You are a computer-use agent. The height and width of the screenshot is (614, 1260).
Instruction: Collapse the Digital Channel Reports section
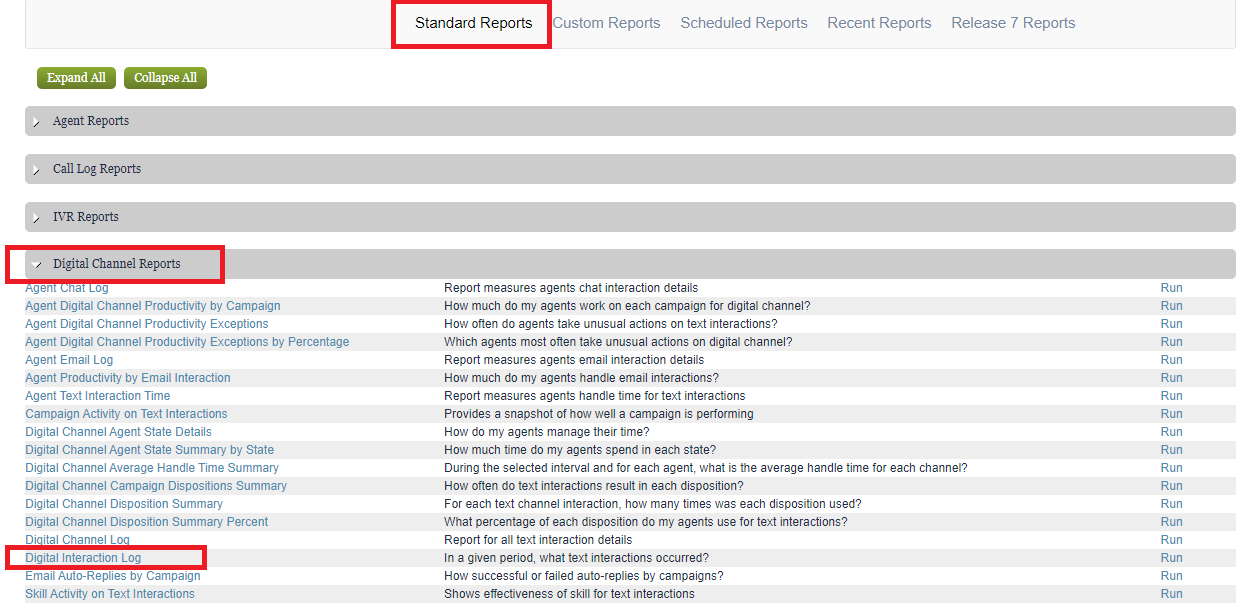coord(630,264)
